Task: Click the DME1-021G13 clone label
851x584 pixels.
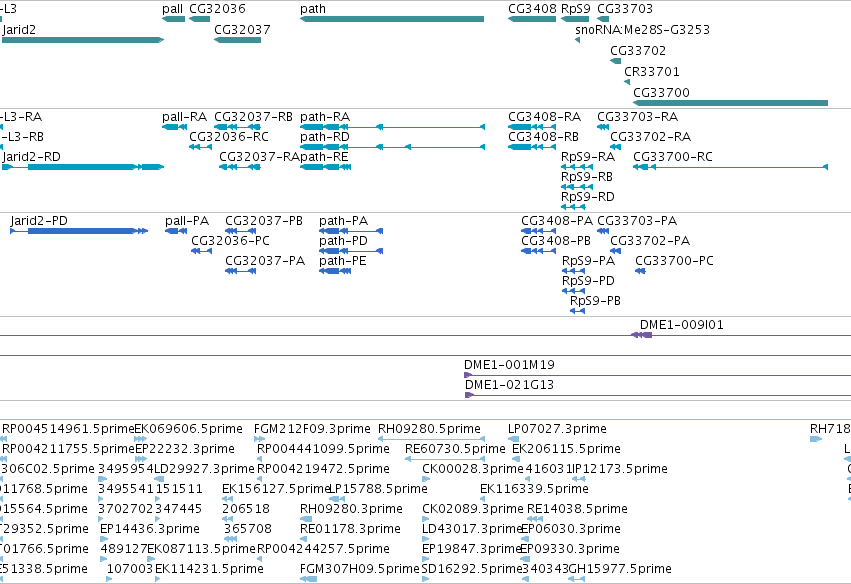Action: click(x=509, y=385)
